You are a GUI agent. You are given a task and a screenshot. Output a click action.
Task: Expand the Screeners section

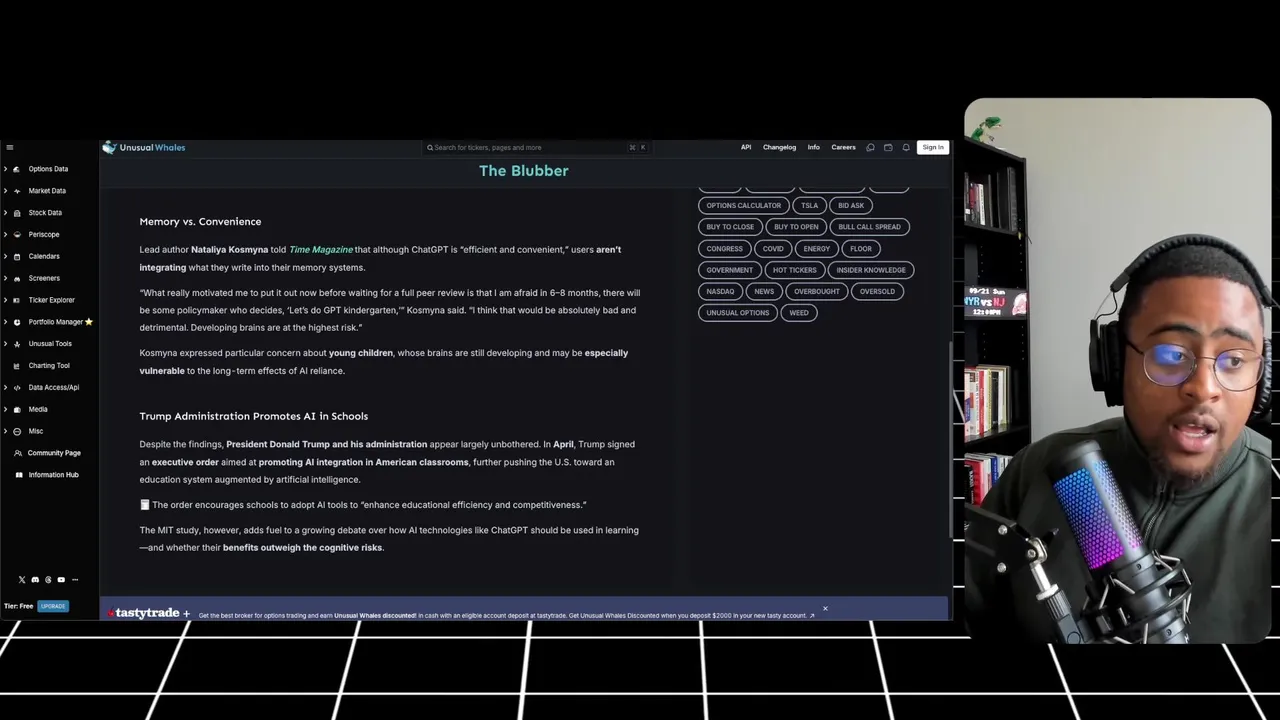[x=6, y=278]
